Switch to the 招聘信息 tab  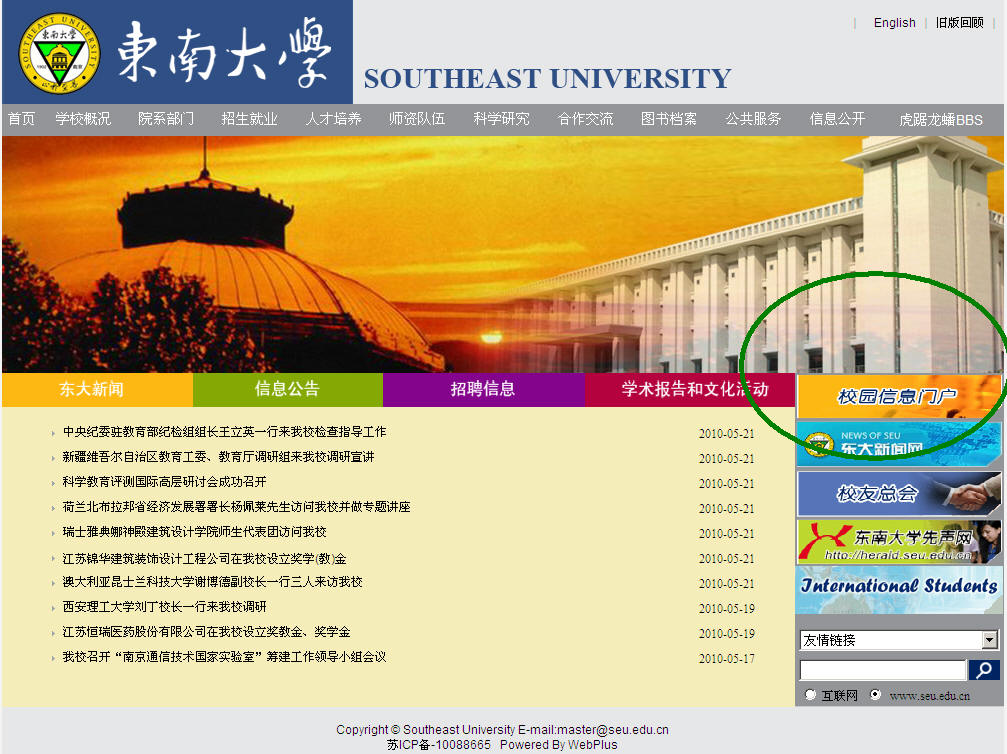click(x=483, y=389)
